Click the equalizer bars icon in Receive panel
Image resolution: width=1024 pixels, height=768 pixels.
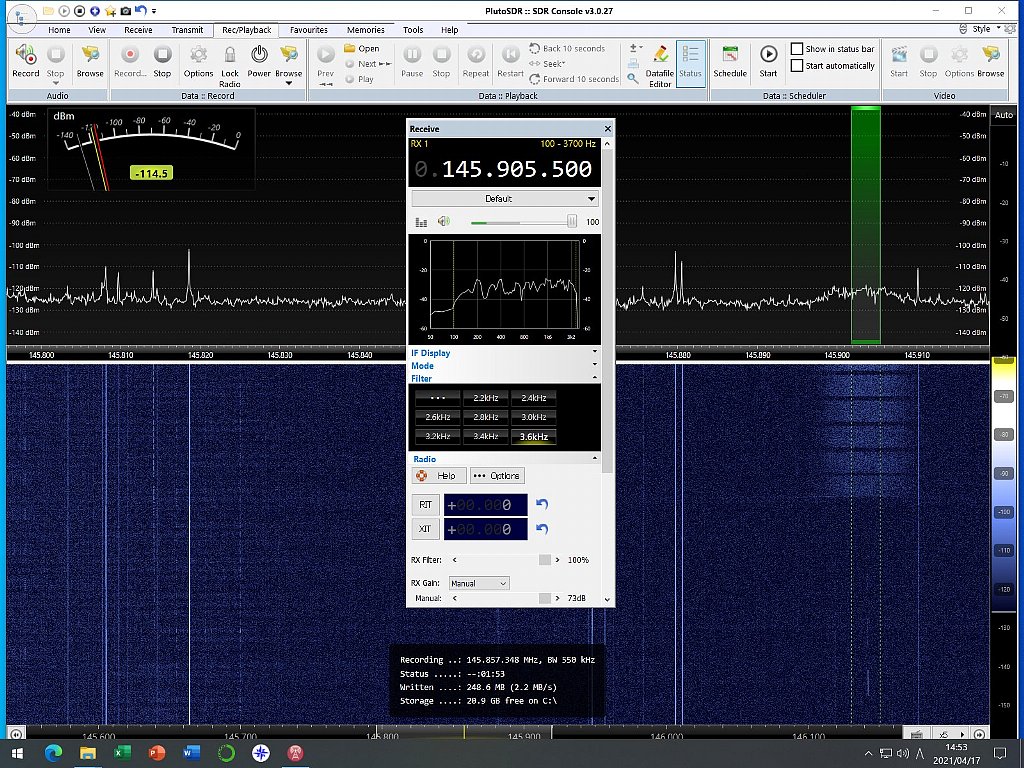pos(421,222)
